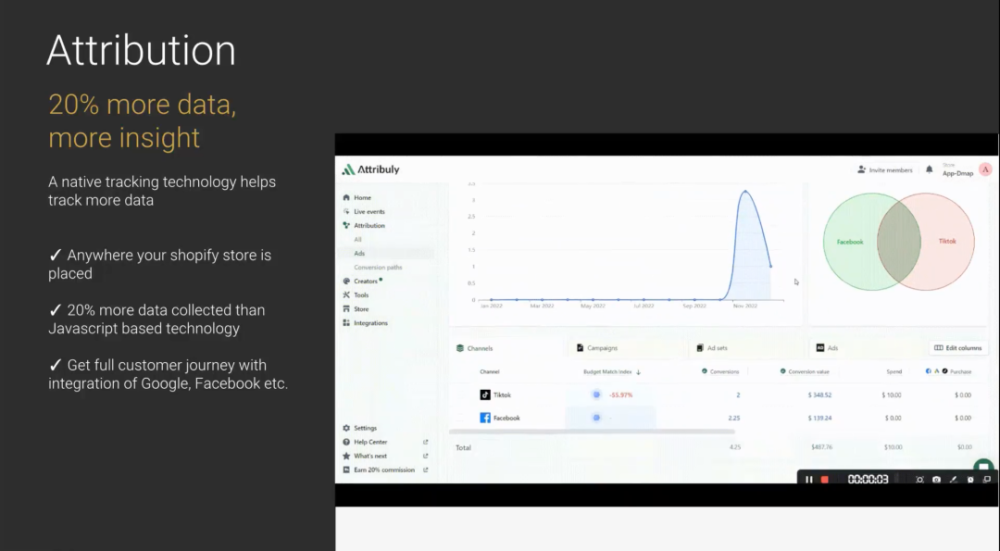1000x551 pixels.
Task: Click the horizontal scrollbar under the table
Action: pos(592,432)
